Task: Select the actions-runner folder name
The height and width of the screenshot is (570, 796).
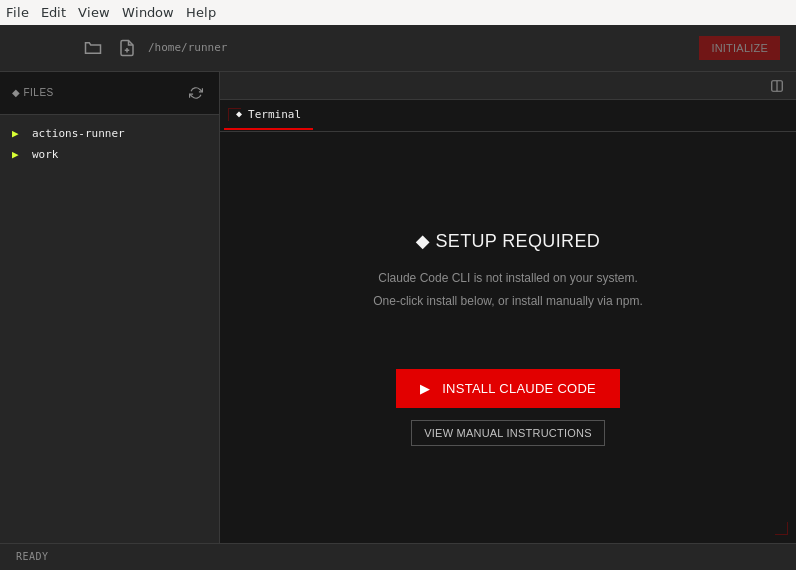Action: coord(78,133)
